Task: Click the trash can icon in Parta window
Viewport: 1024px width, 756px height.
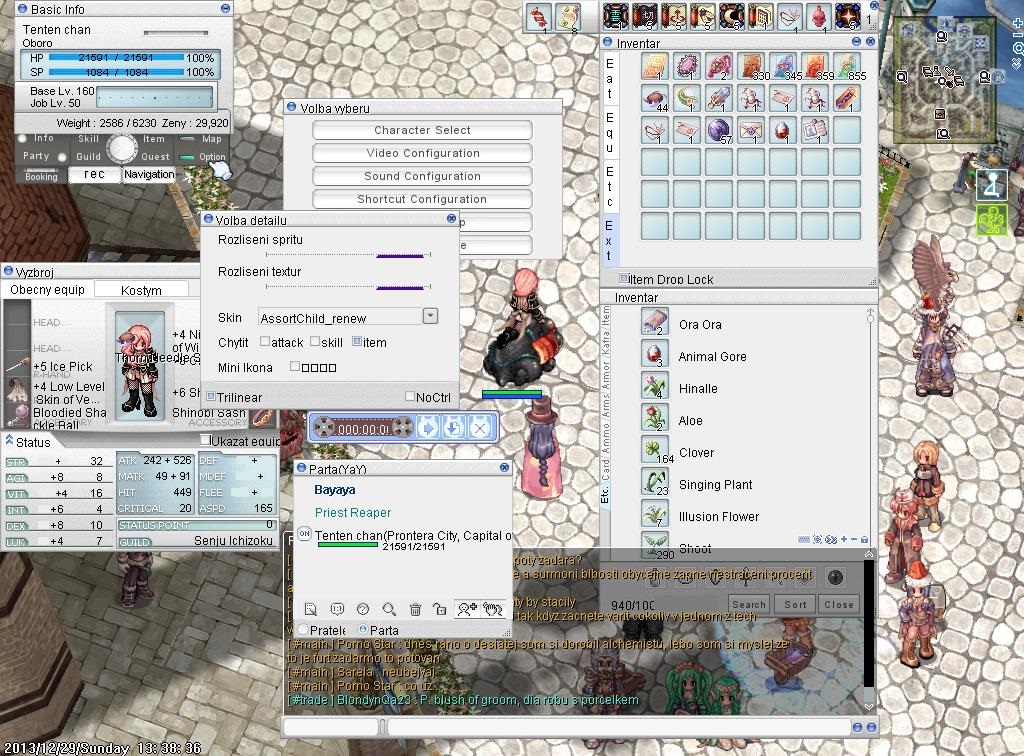Action: coord(415,609)
